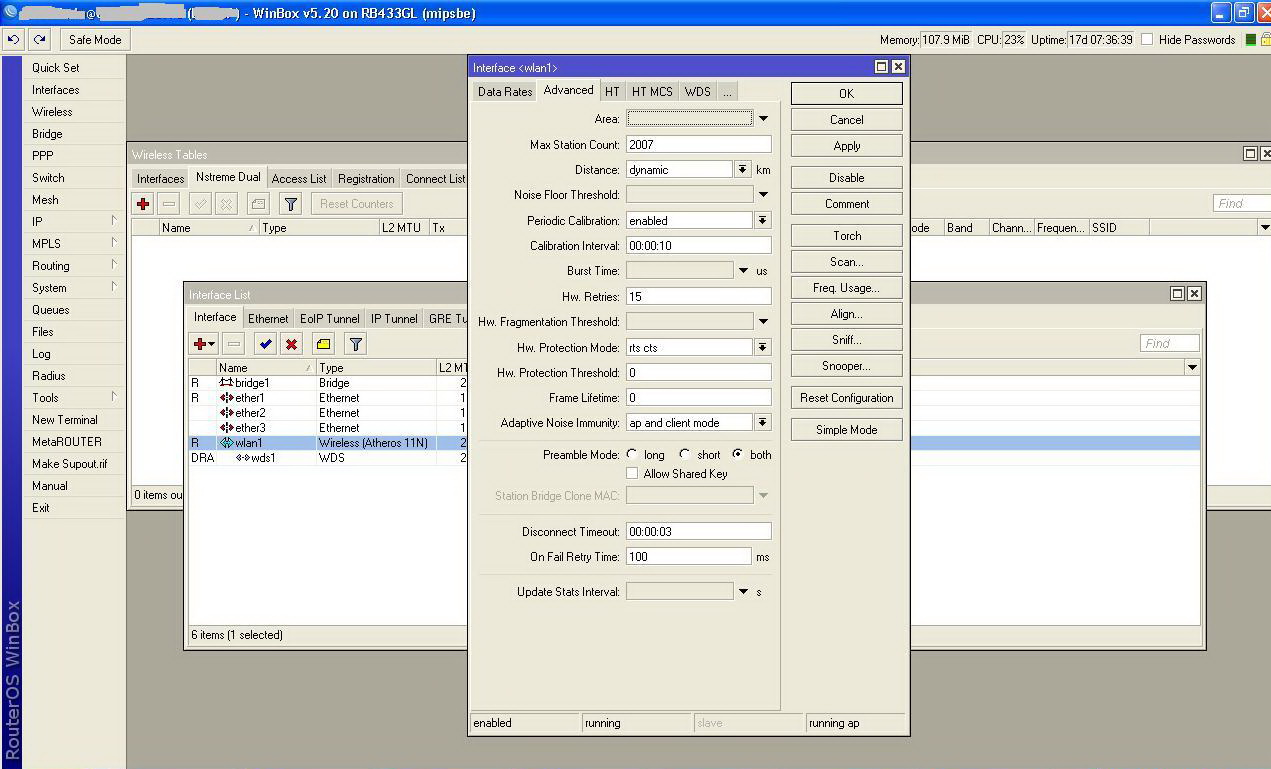This screenshot has width=1271, height=769.
Task: Click the redo arrow in top toolbar
Action: [39, 40]
